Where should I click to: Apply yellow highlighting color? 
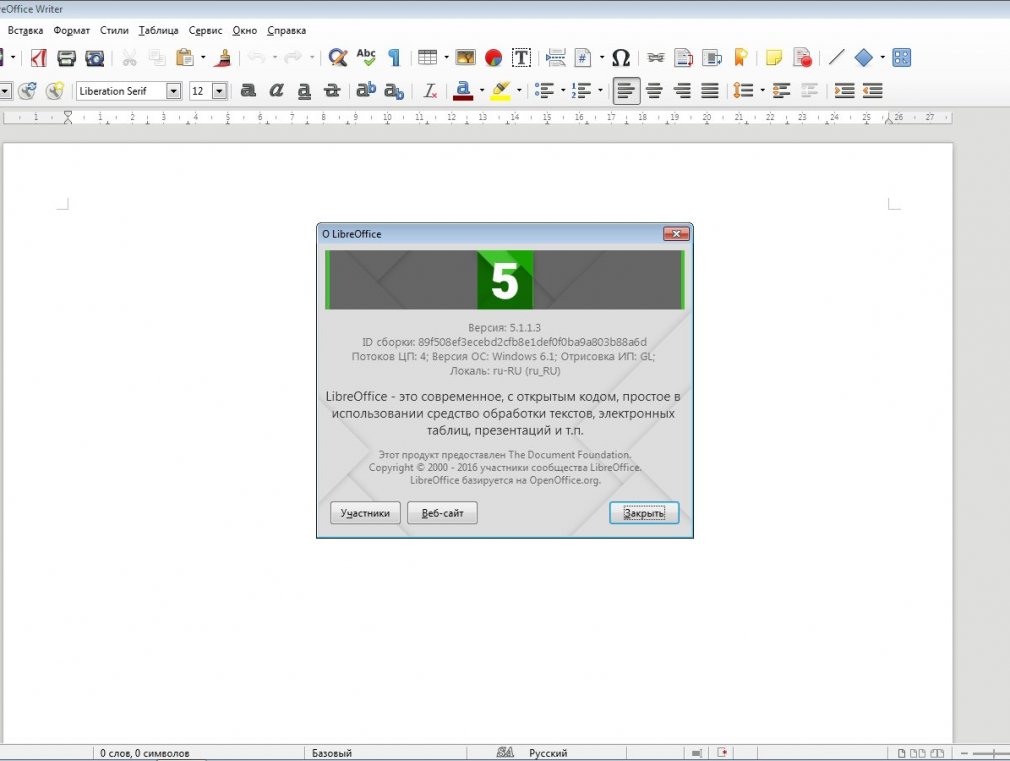pos(500,91)
